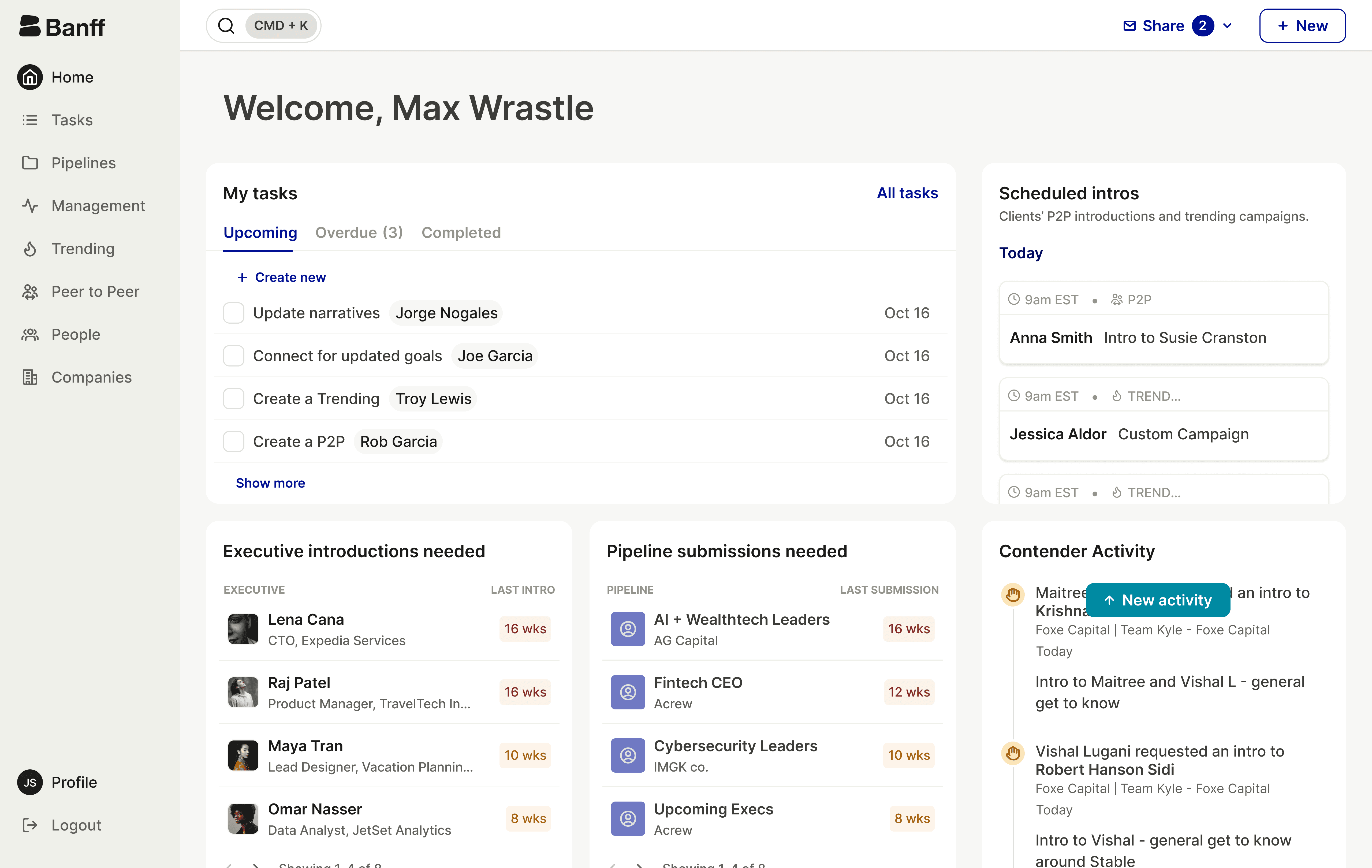Screen dimensions: 1372x868
Task: Open Peer to Peer sidebar icon
Action: pyautogui.click(x=30, y=292)
